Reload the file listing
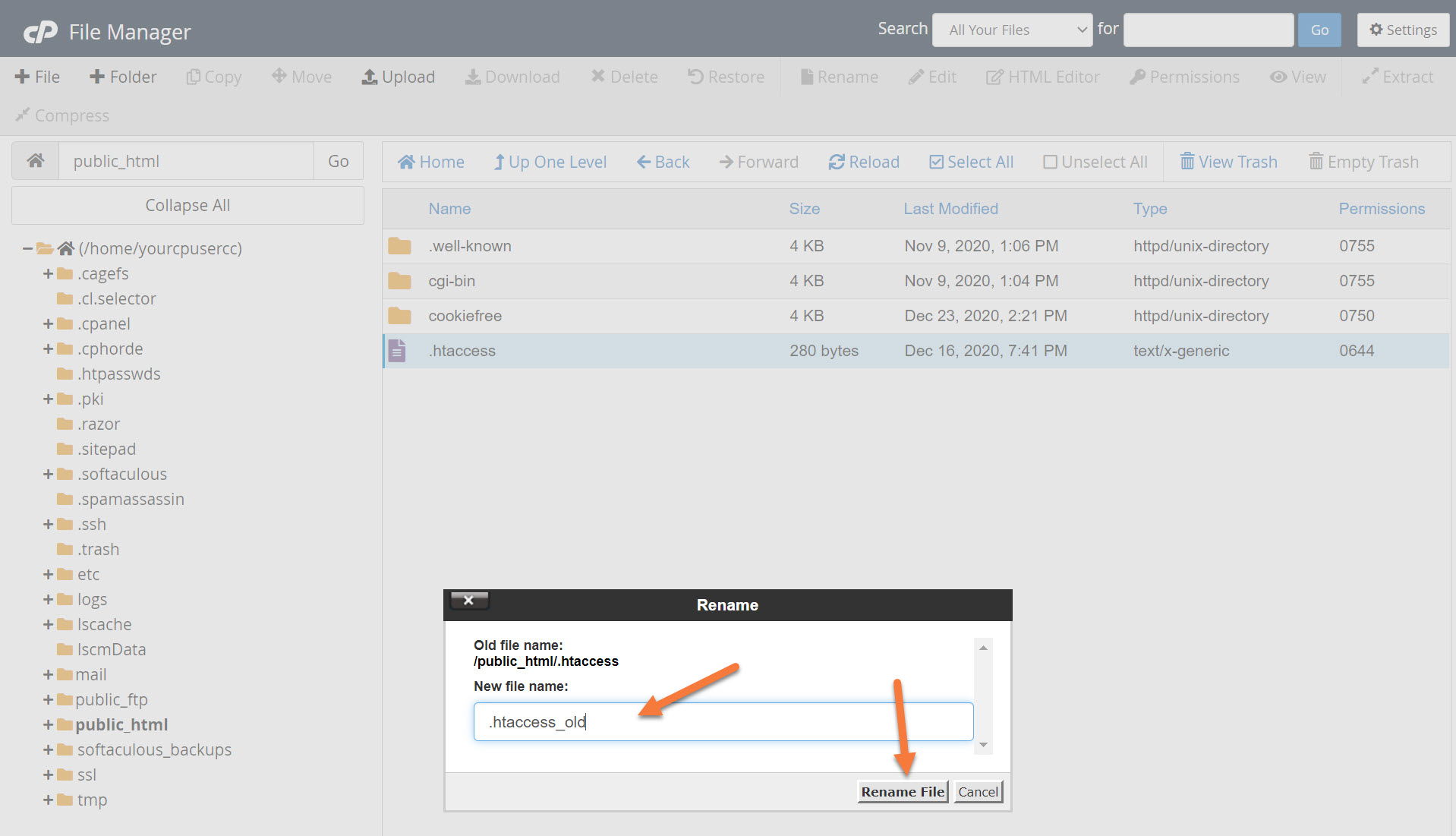The height and width of the screenshot is (836, 1456). [x=864, y=162]
